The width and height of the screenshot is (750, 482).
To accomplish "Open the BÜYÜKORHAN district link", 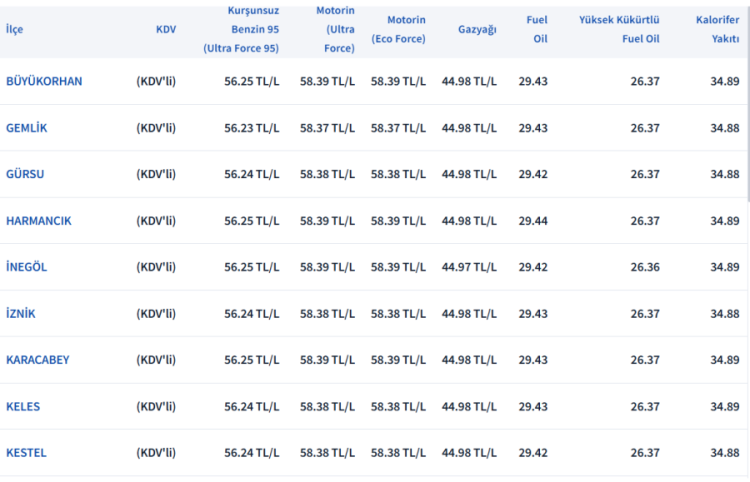I will pos(44,81).
